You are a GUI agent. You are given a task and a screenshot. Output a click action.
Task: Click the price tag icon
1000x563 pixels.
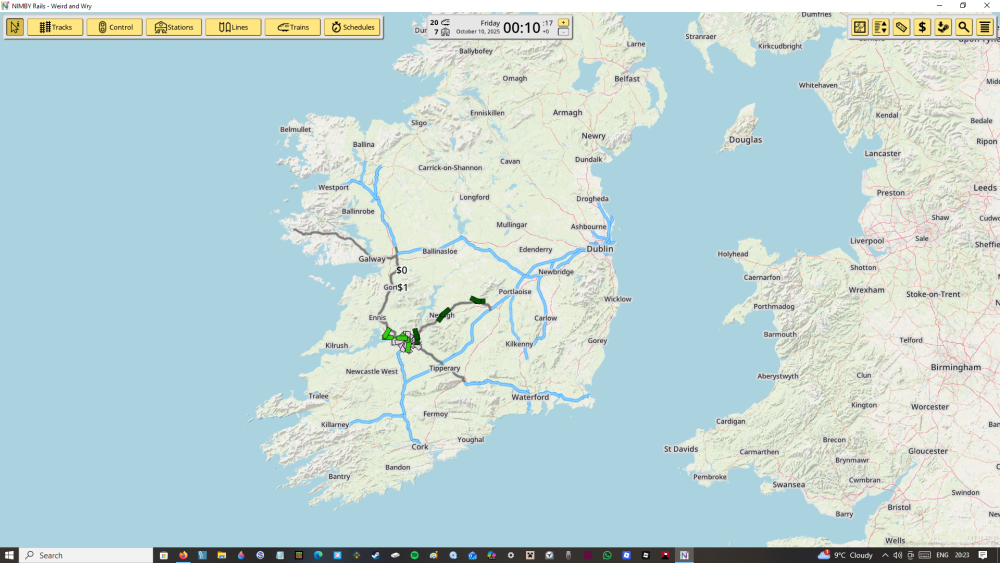click(902, 27)
